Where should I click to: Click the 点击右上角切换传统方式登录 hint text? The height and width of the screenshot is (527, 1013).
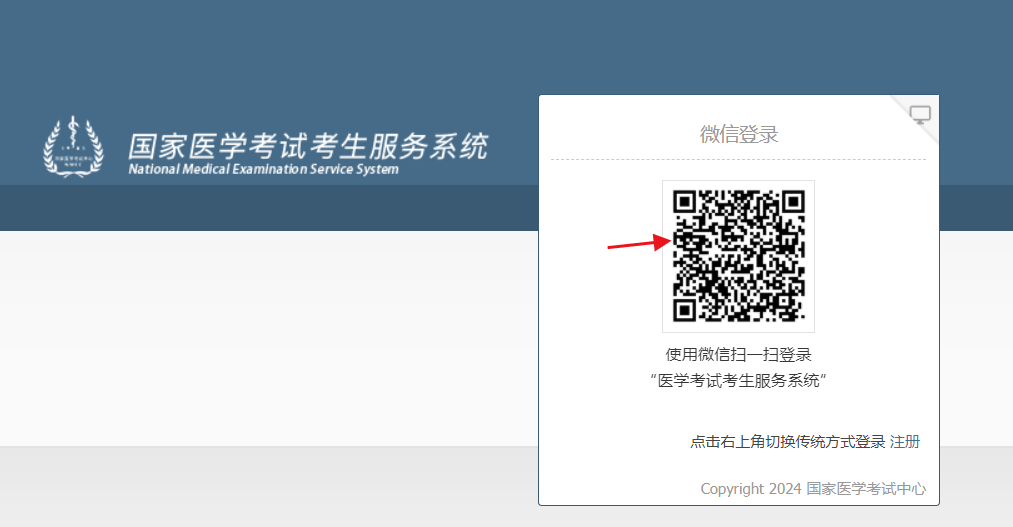[x=788, y=442]
